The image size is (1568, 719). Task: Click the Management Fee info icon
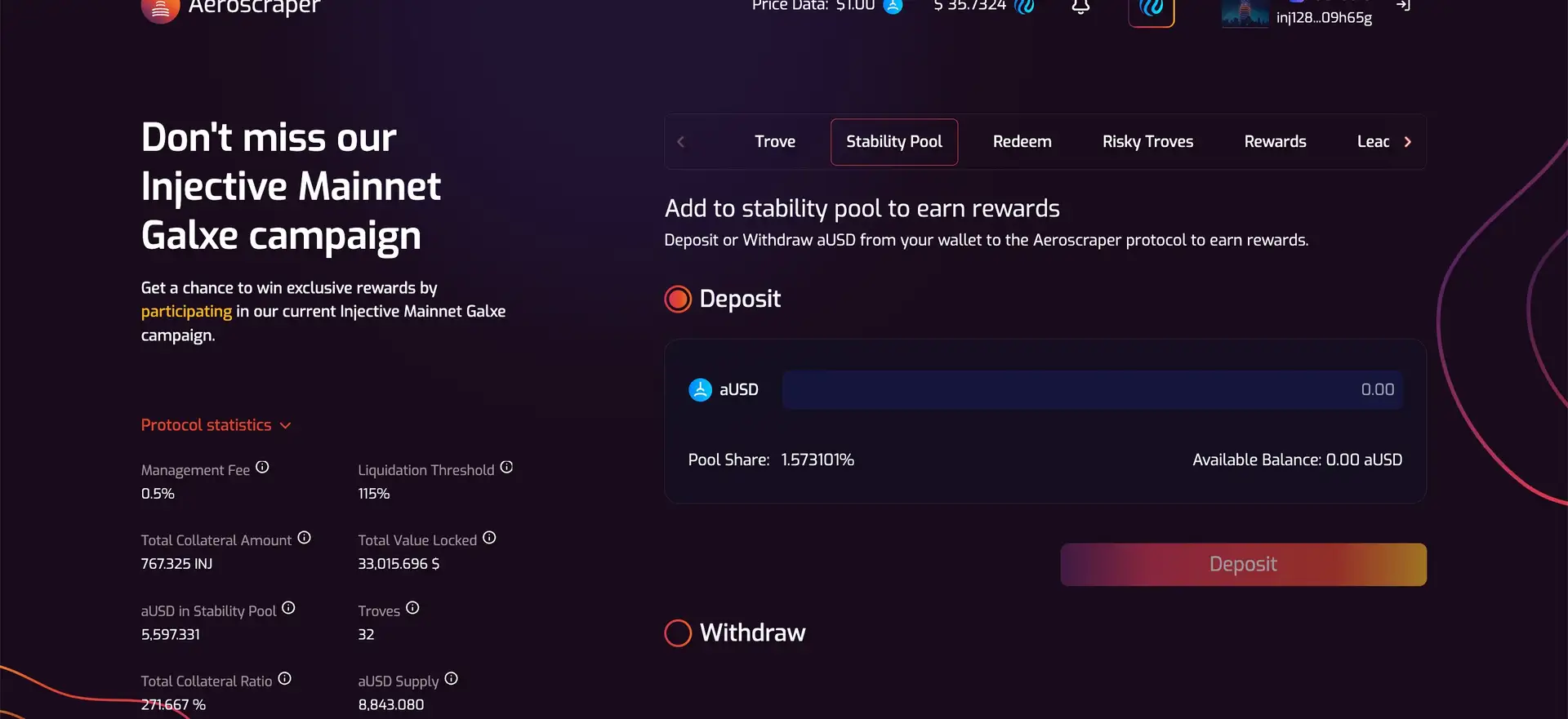(x=262, y=468)
